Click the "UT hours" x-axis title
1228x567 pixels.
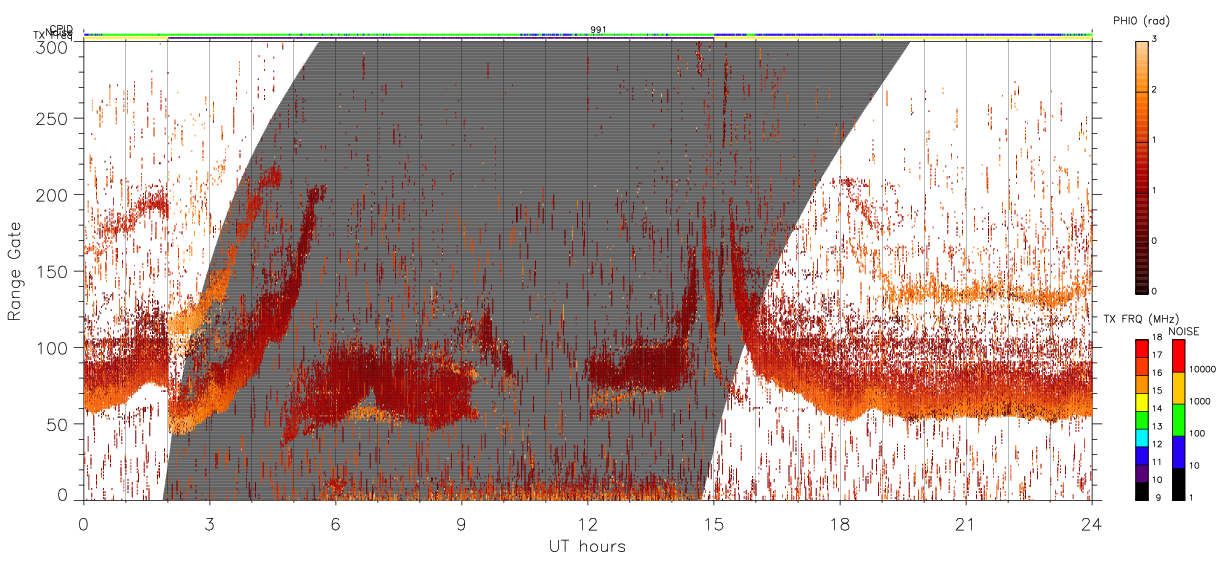pyautogui.click(x=587, y=546)
